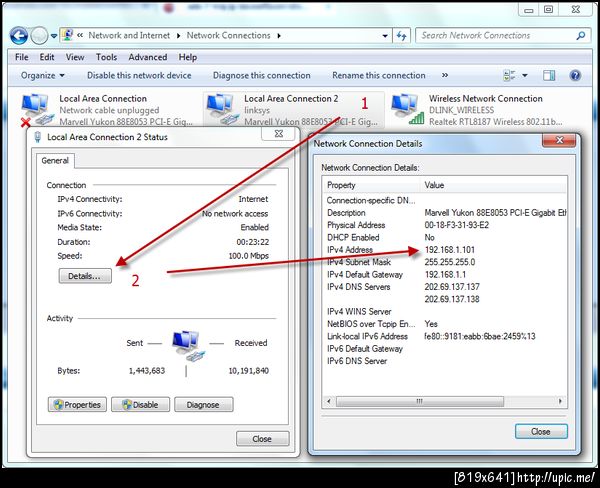This screenshot has width=600, height=488.
Task: Select the 202.69.137.138 DNS value
Action: click(452, 299)
